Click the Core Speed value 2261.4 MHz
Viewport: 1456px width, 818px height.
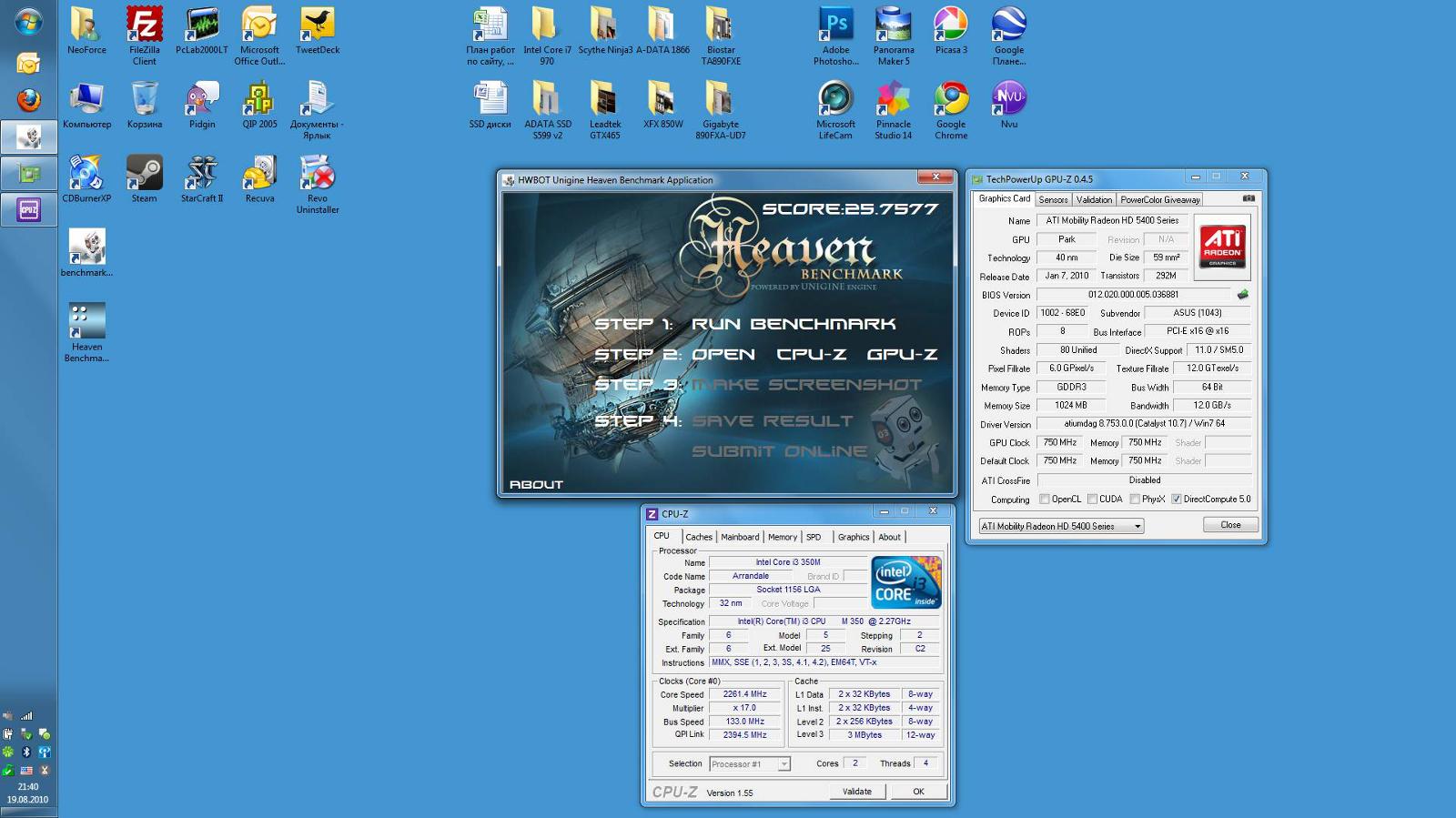pyautogui.click(x=745, y=694)
